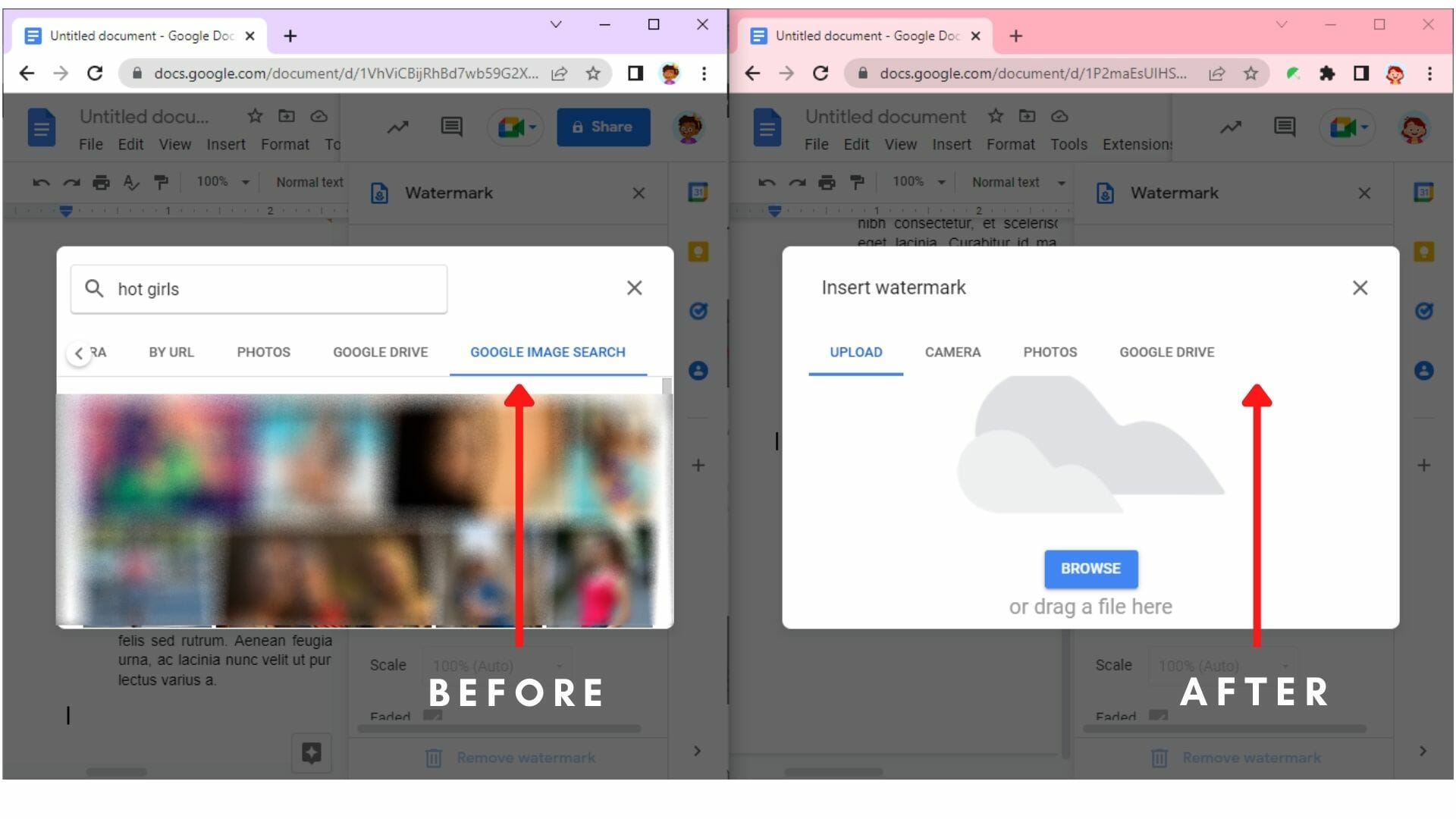
Task: Select the Paint format tool
Action: 161,182
